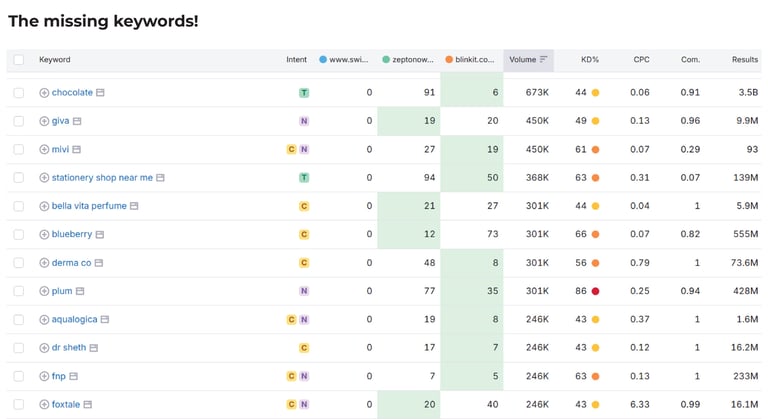Click the SERP icon beside giva keyword

tap(77, 121)
